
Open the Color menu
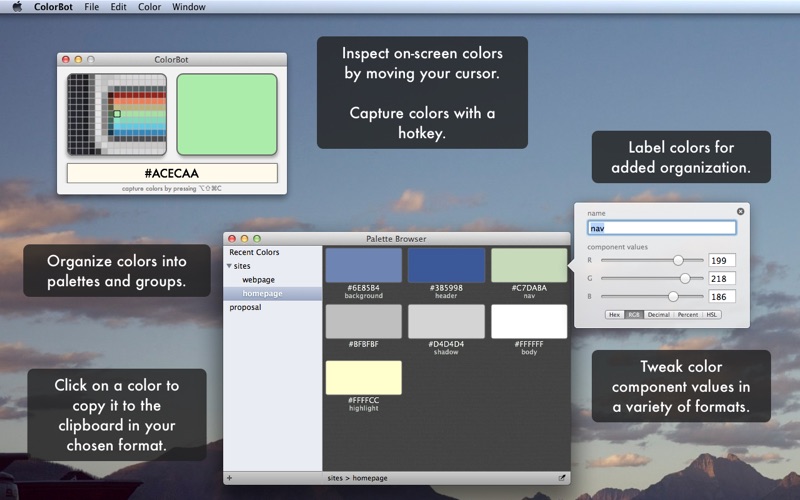[149, 7]
